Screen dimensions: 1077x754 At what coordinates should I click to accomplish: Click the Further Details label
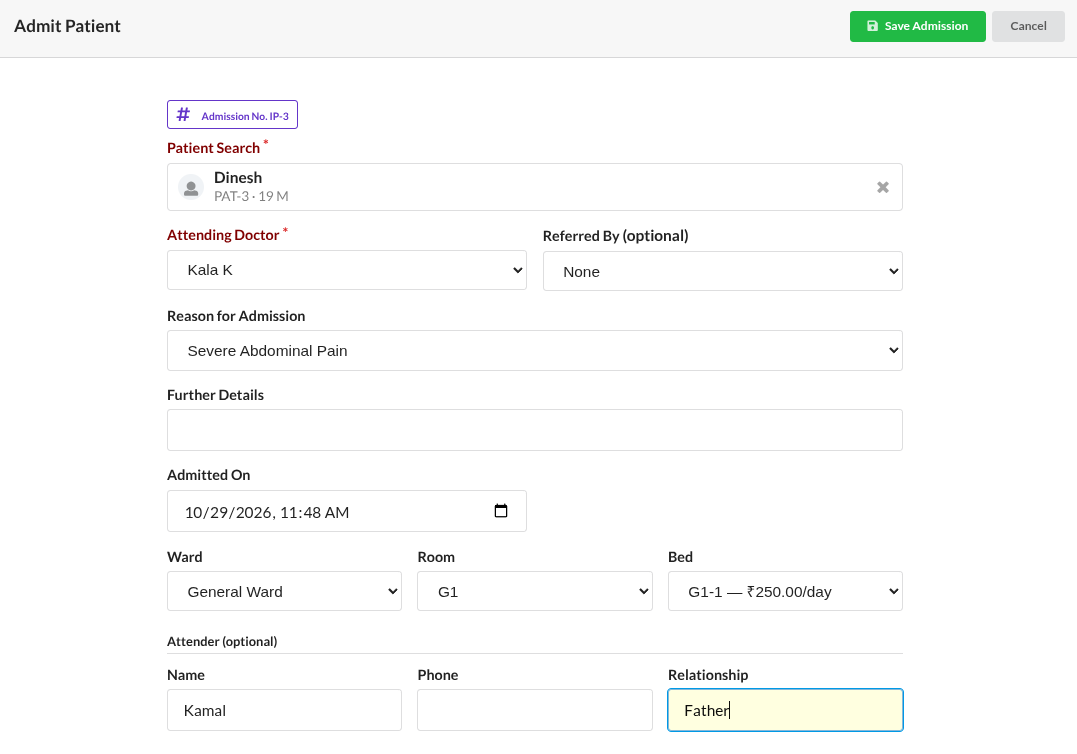(215, 395)
